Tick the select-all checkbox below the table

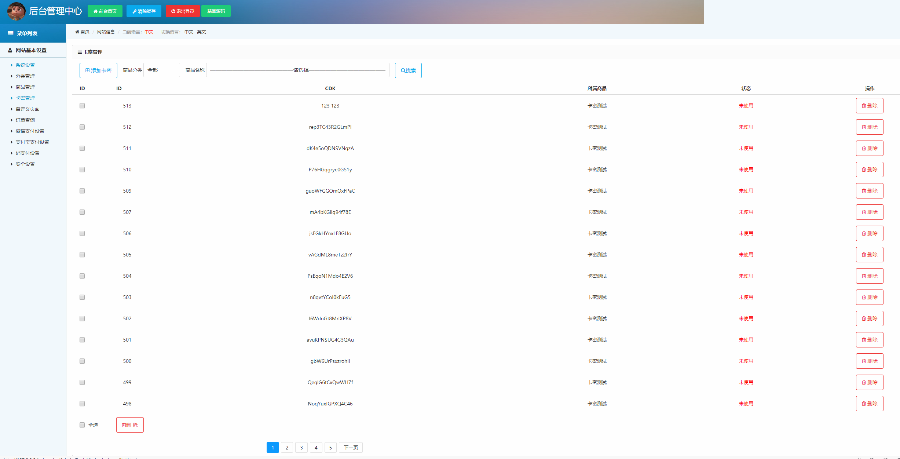coord(82,425)
